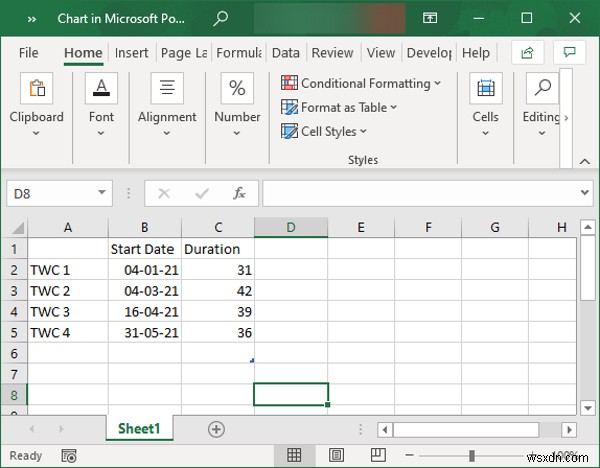
Task: Select cell with date 04-01-21
Action: click(145, 270)
